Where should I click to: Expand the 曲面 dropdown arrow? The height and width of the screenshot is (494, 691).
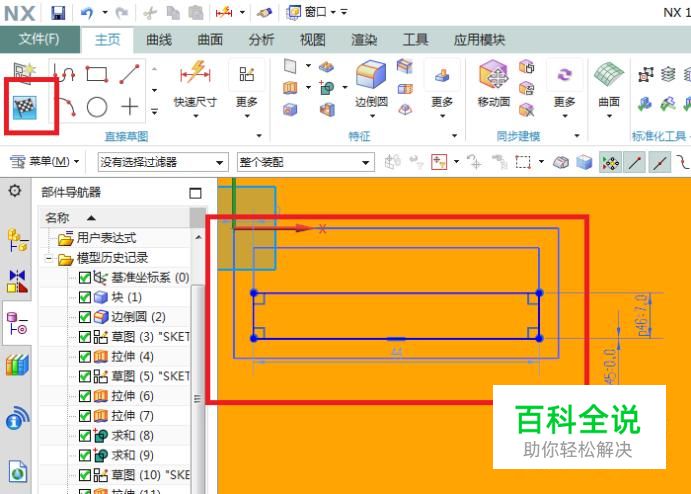click(609, 116)
